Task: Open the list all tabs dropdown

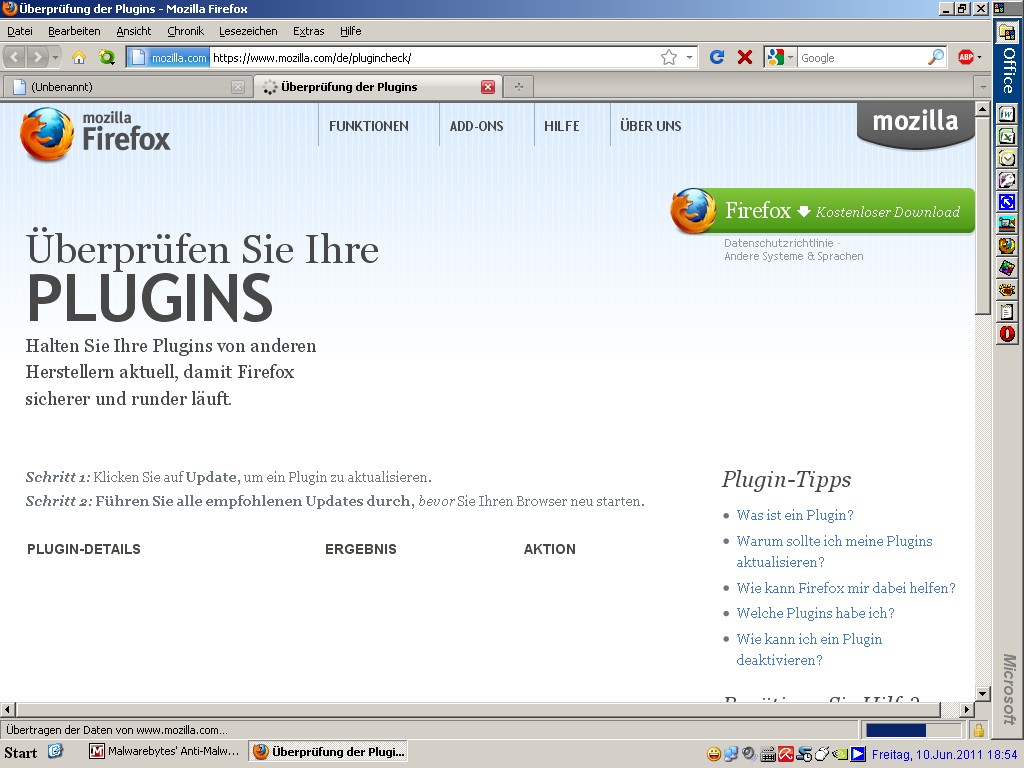Action: tap(982, 87)
